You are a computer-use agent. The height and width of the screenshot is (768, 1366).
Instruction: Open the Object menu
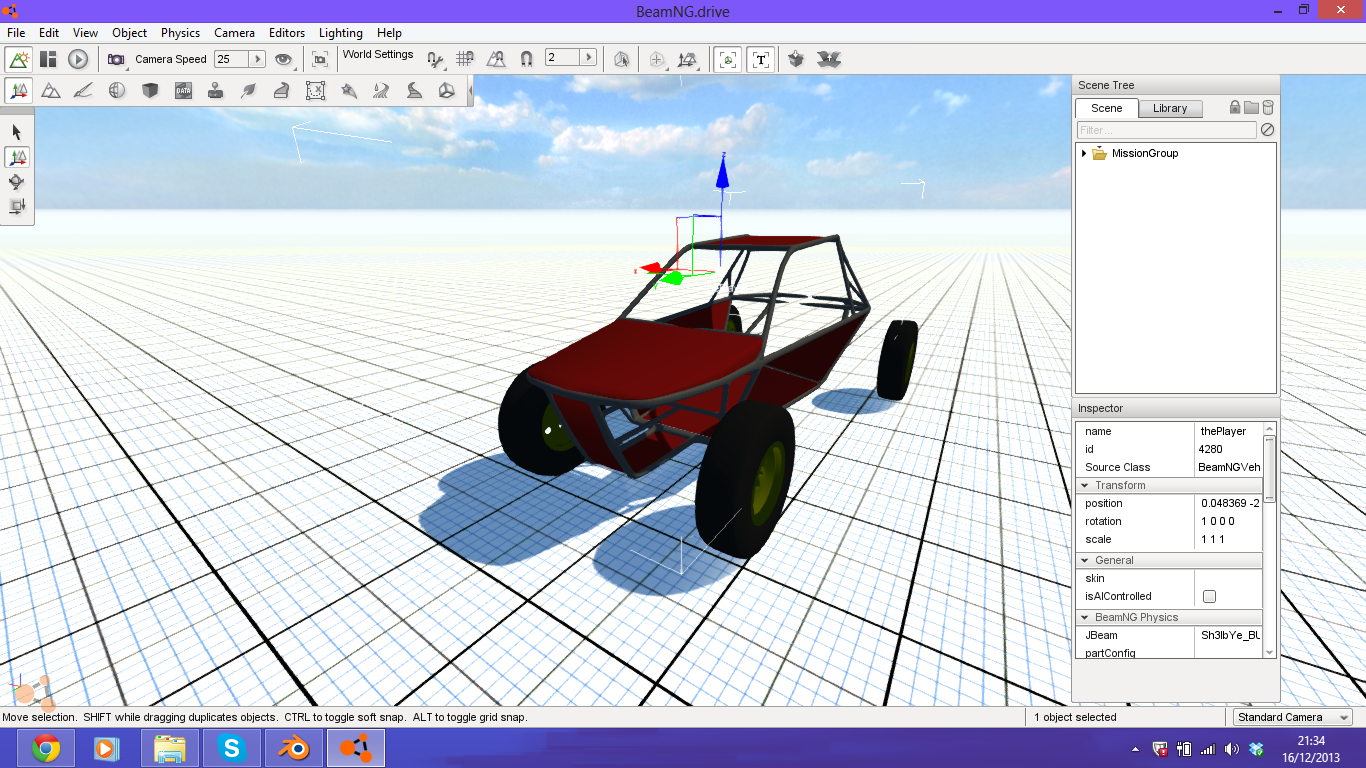point(130,33)
